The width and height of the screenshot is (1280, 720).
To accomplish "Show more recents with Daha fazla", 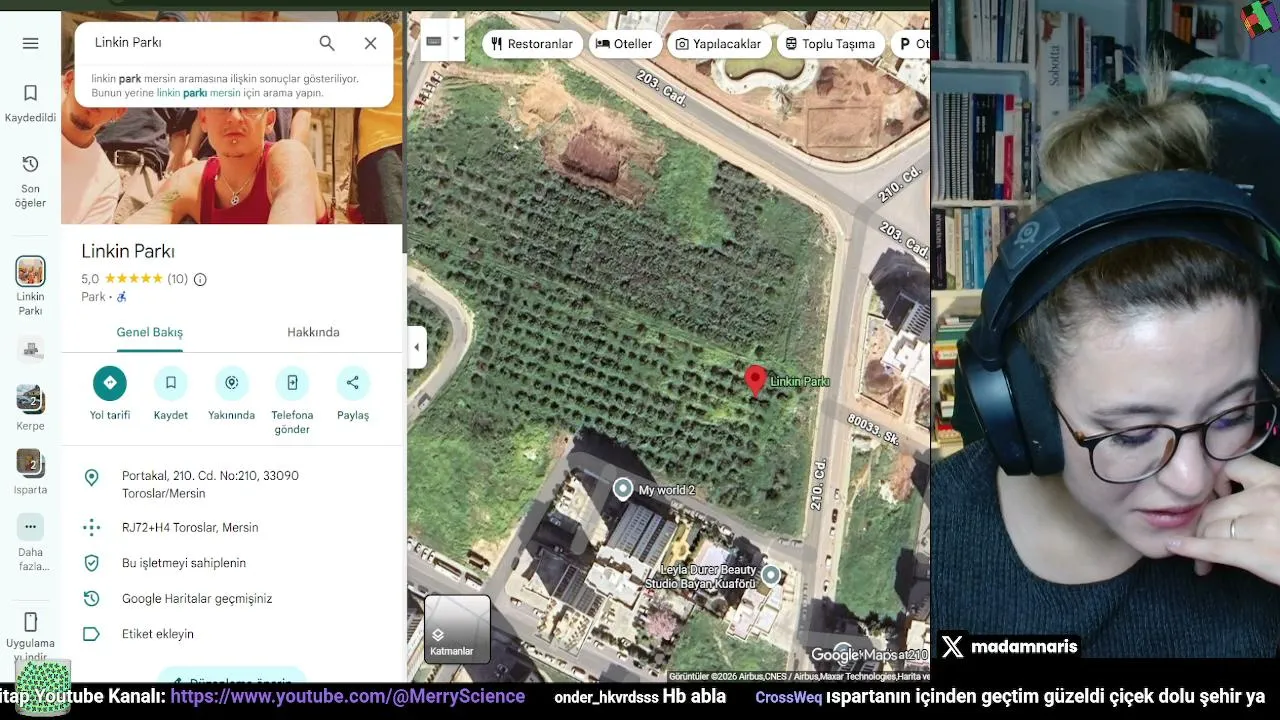I will [x=30, y=543].
